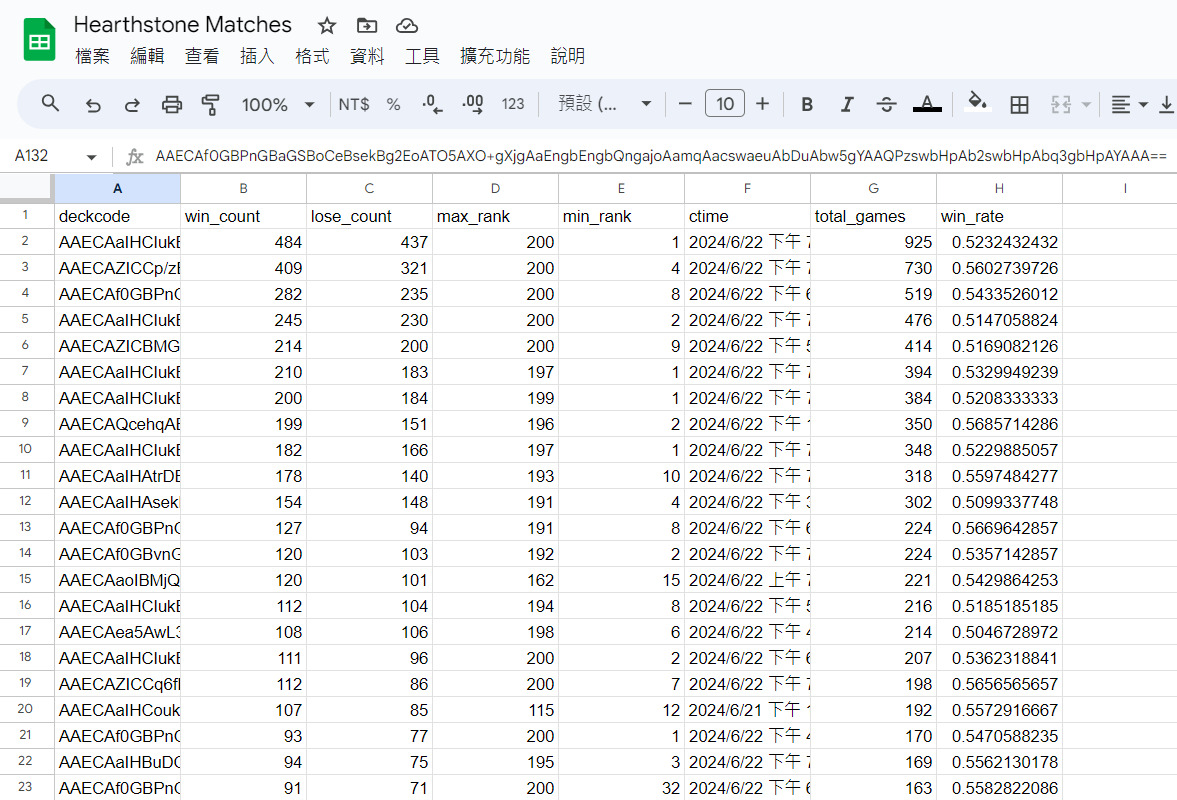Click the lose_count header cell
Screen dimensions: 1177x800
pyautogui.click(x=369, y=216)
